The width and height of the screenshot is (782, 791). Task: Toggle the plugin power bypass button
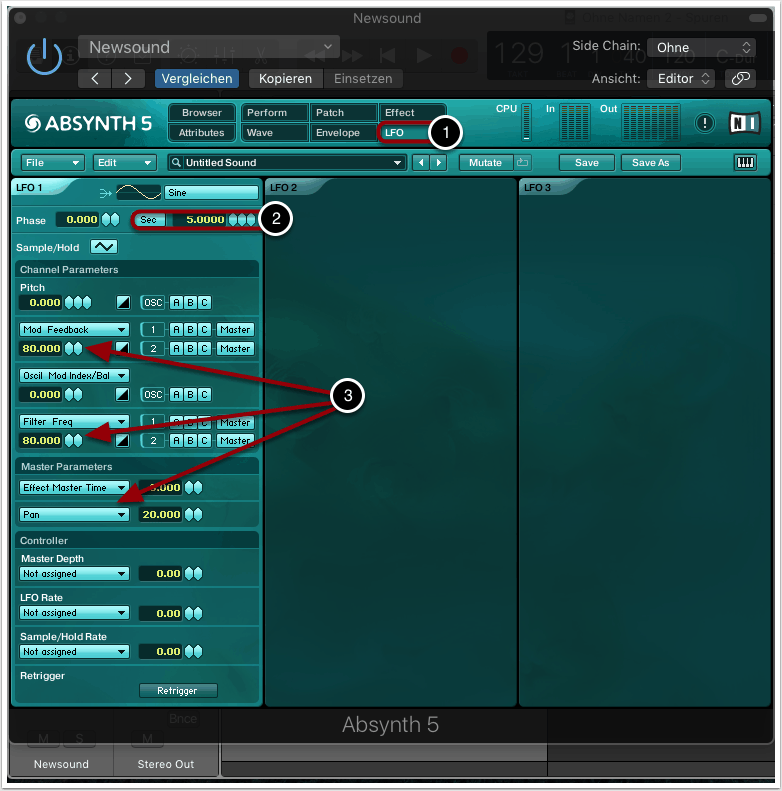[x=44, y=56]
